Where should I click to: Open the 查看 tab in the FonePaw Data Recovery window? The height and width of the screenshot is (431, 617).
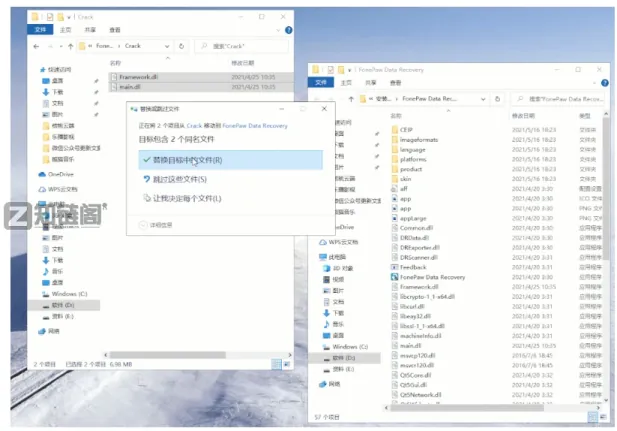(x=395, y=83)
